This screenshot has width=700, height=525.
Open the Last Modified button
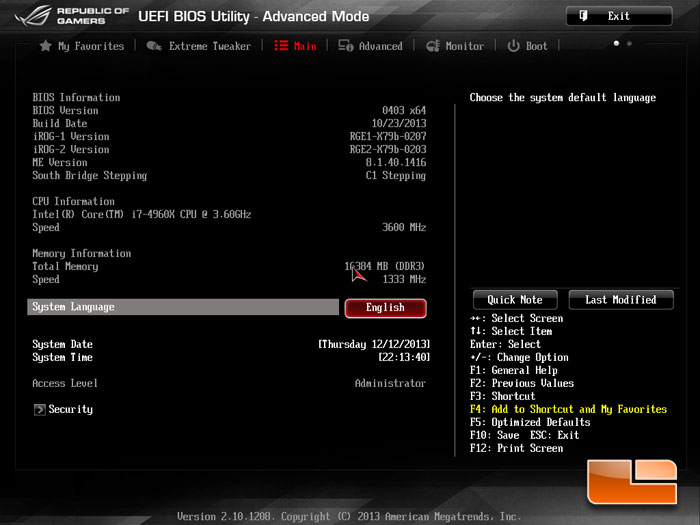coord(621,300)
